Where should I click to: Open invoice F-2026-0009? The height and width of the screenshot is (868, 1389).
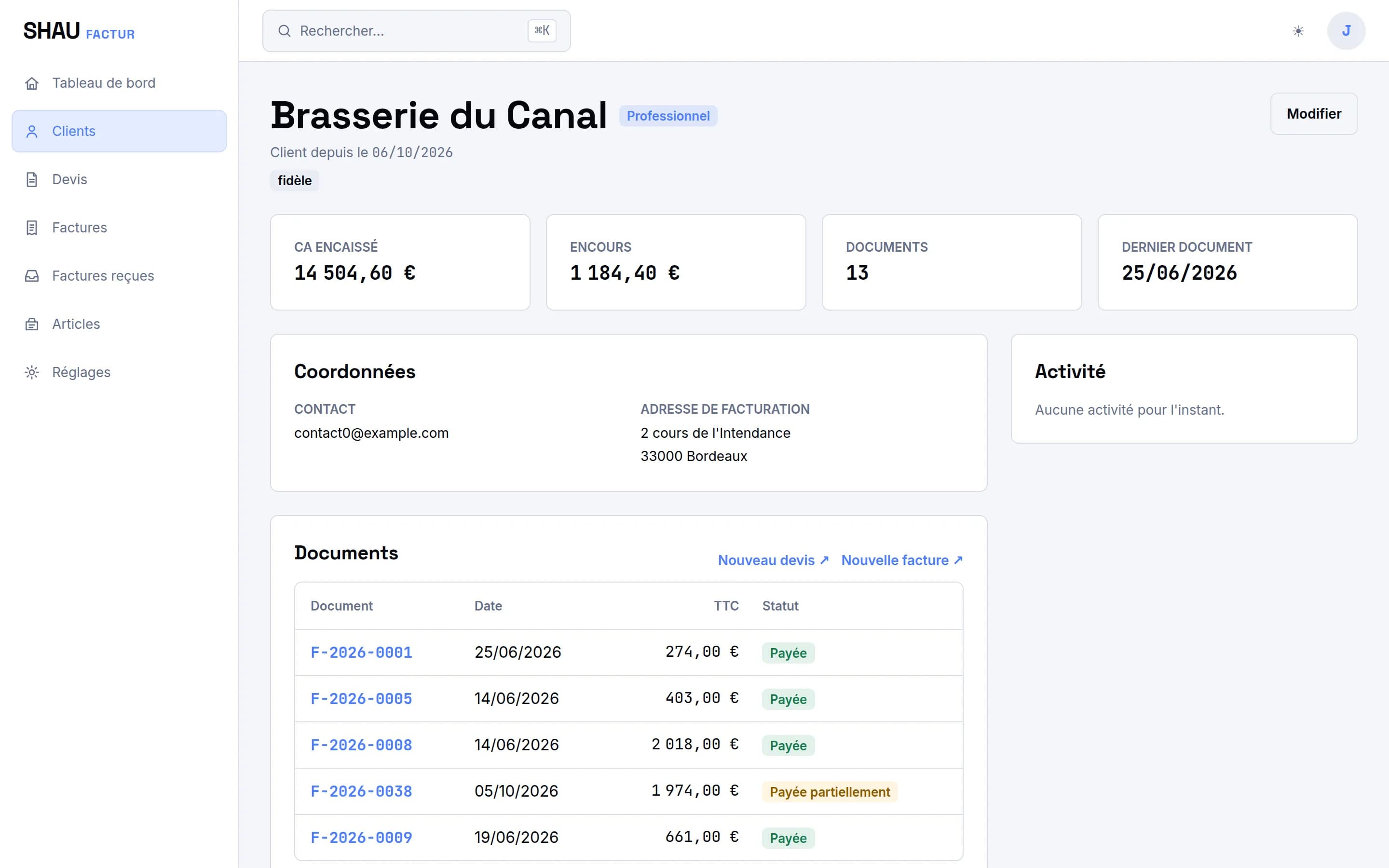pos(361,838)
